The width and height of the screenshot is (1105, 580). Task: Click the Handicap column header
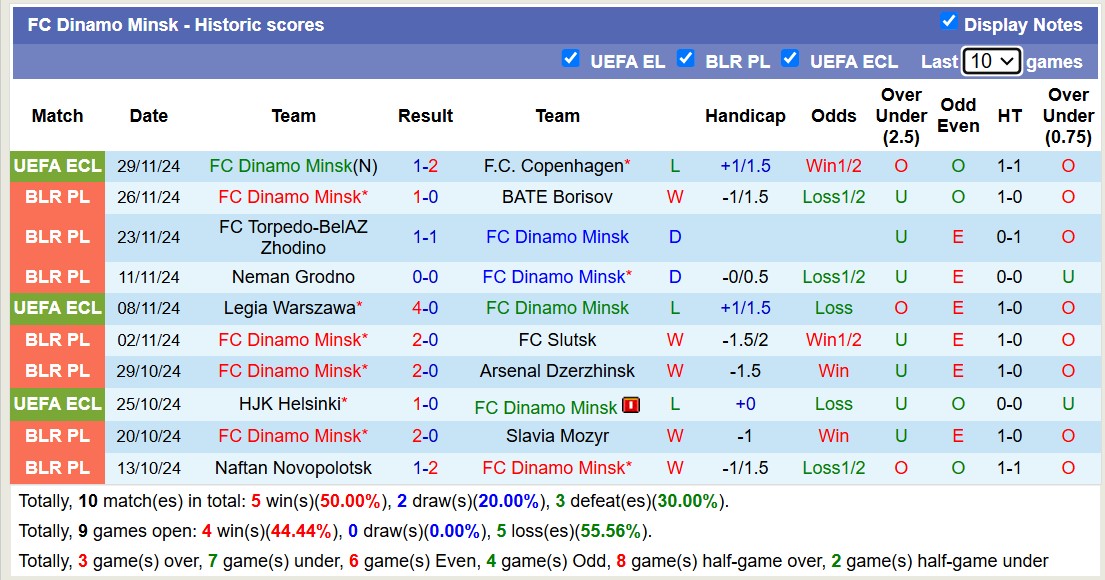point(745,116)
